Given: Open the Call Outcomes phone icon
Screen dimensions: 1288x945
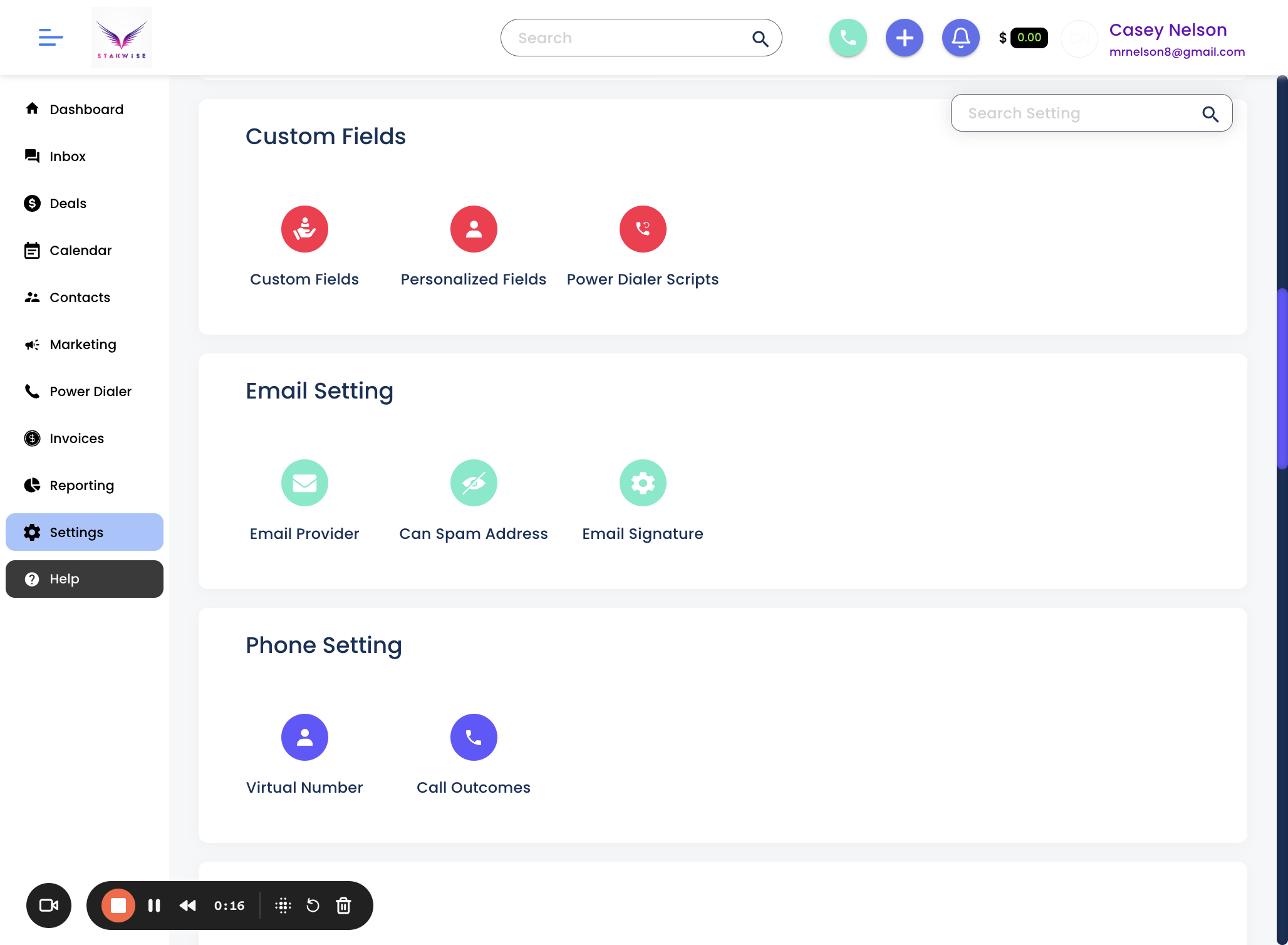Looking at the screenshot, I should (x=474, y=737).
